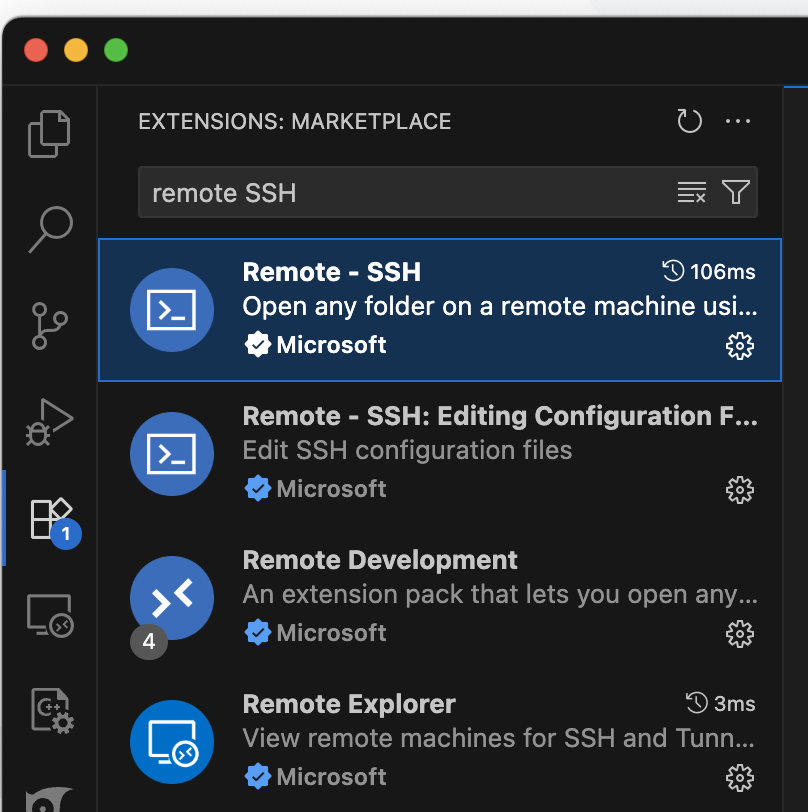Open the Search view in activity bar
Screen dimensions: 808x812
(x=50, y=229)
